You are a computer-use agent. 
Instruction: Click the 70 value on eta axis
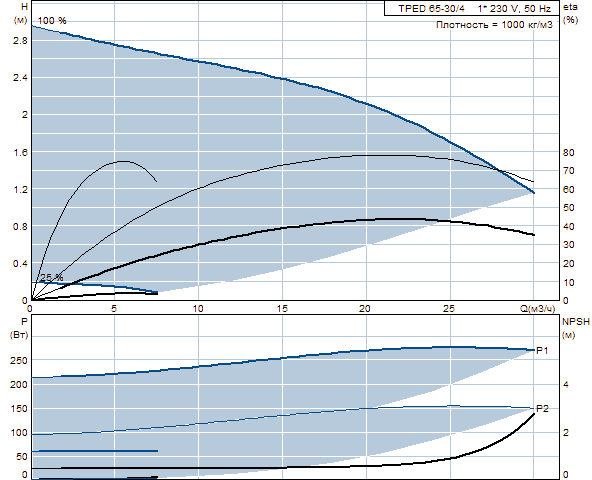point(569,171)
